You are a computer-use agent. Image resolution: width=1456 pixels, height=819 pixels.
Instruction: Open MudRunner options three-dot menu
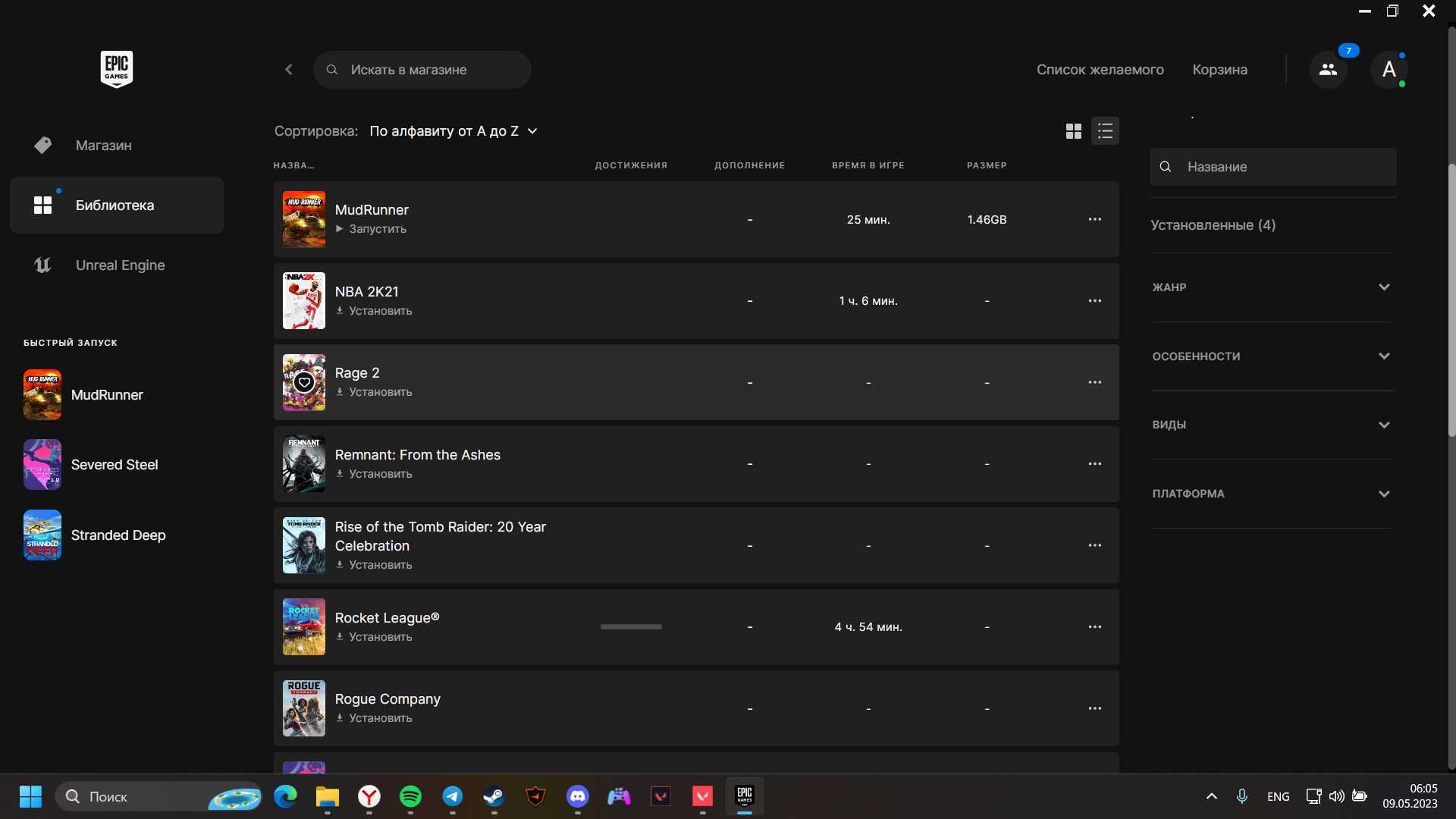[x=1094, y=219]
